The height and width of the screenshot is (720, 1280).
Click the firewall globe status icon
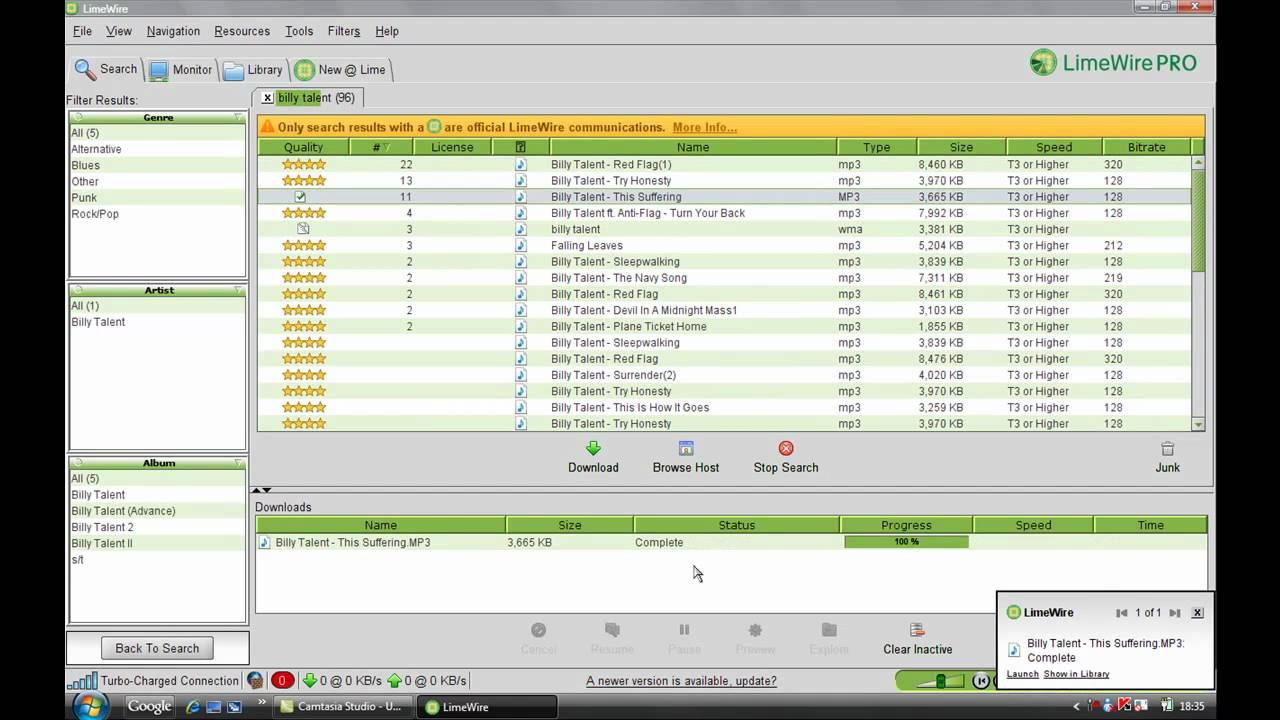click(x=256, y=681)
